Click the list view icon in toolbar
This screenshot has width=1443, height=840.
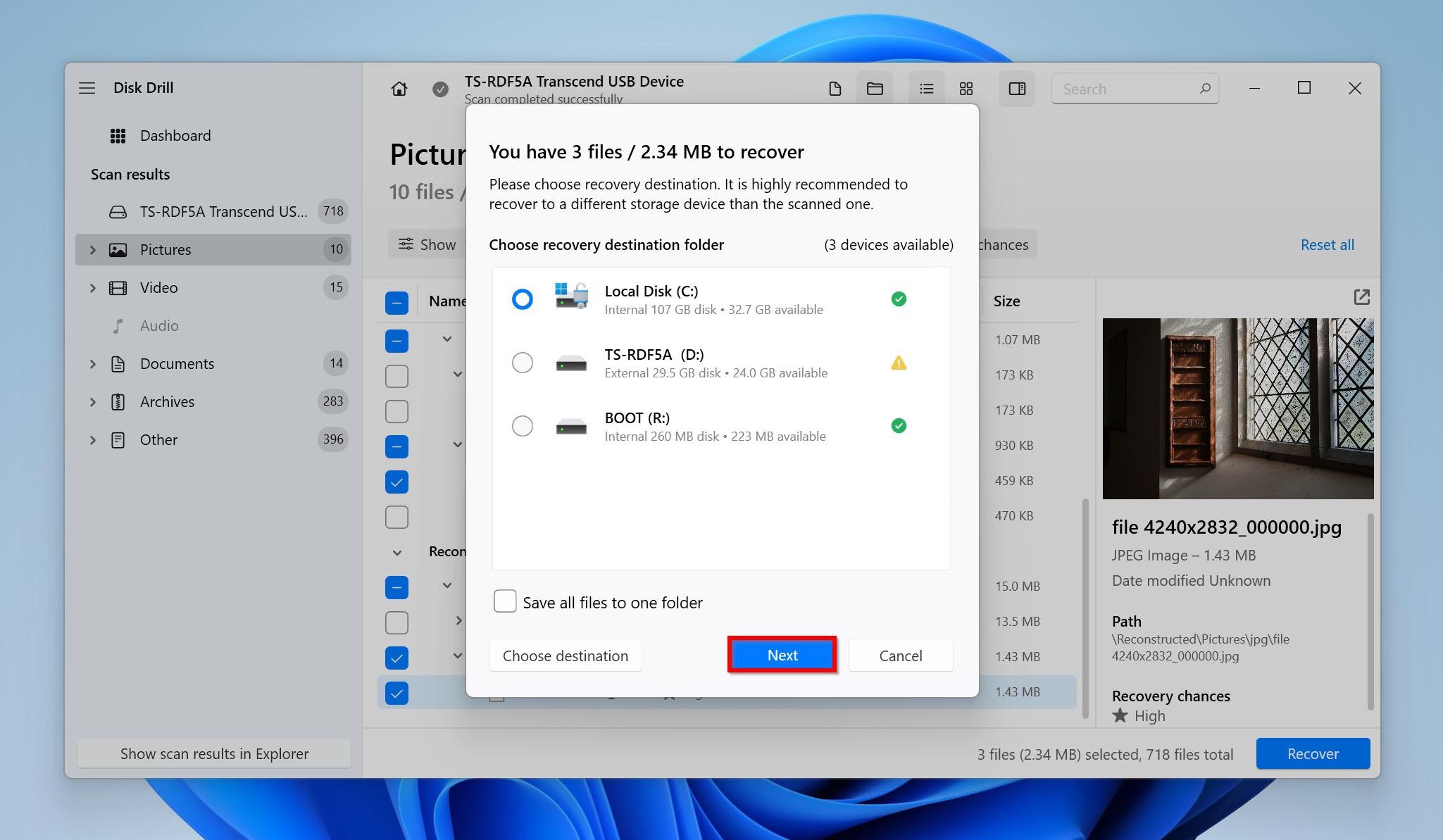coord(925,88)
